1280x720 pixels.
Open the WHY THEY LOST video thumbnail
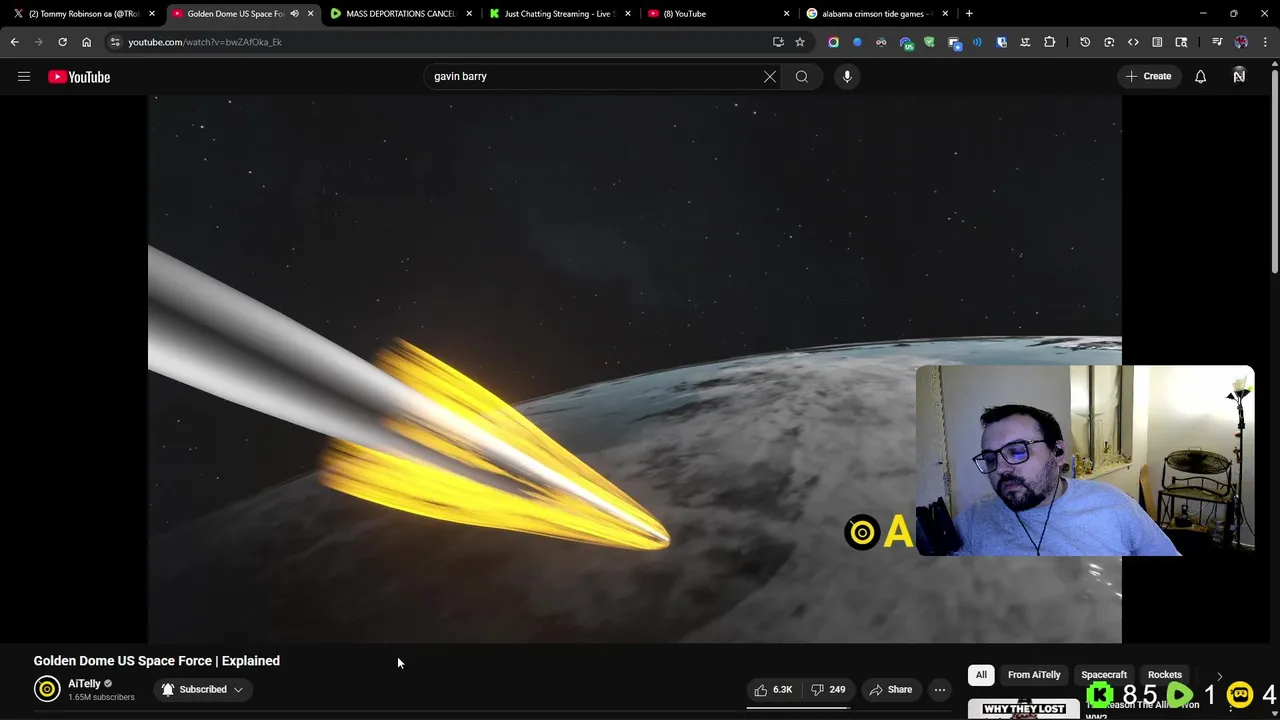(1023, 708)
